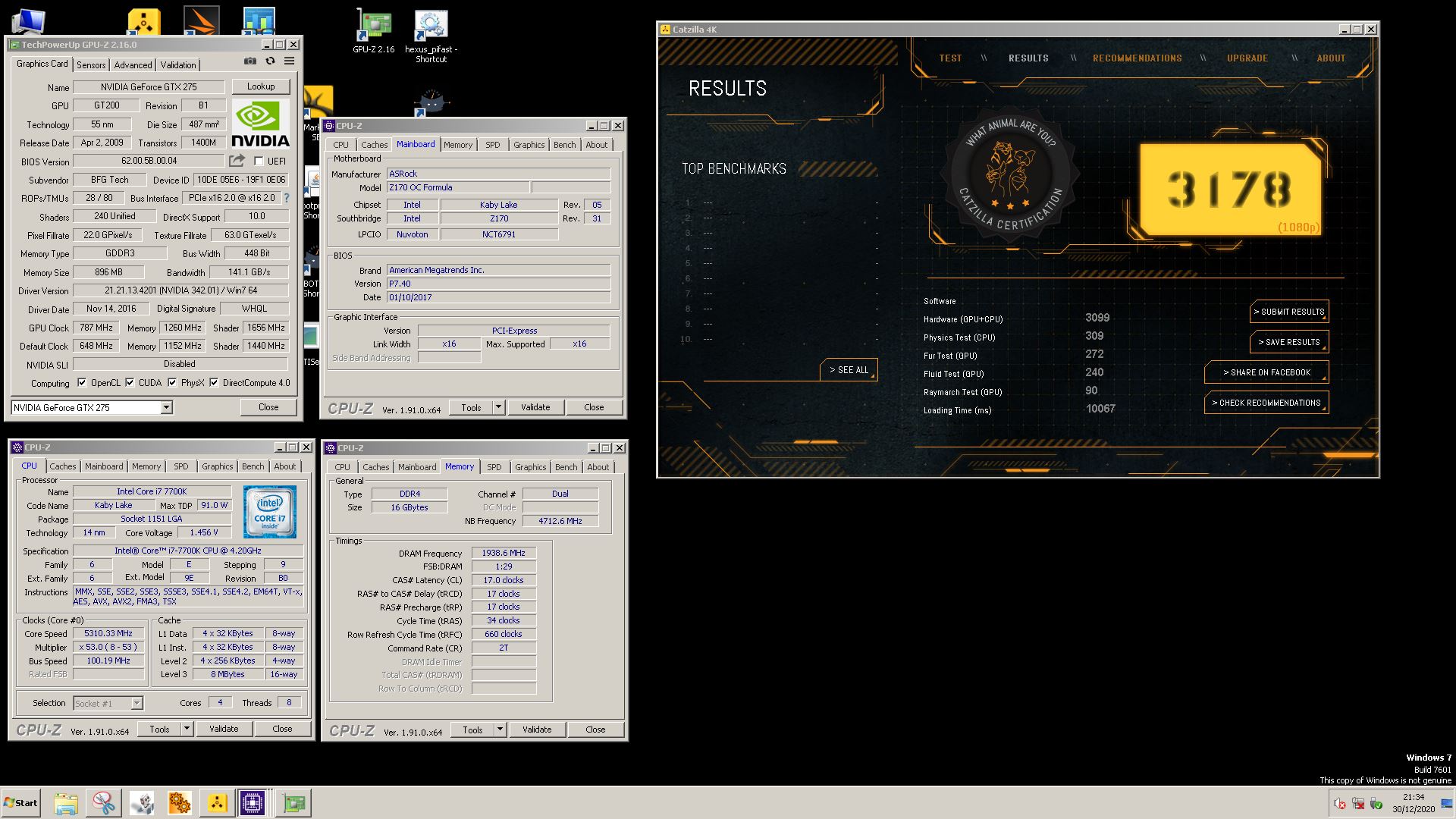Click the NVIDIA logo in GPU-Z
This screenshot has width=1456, height=819.
coord(260,123)
